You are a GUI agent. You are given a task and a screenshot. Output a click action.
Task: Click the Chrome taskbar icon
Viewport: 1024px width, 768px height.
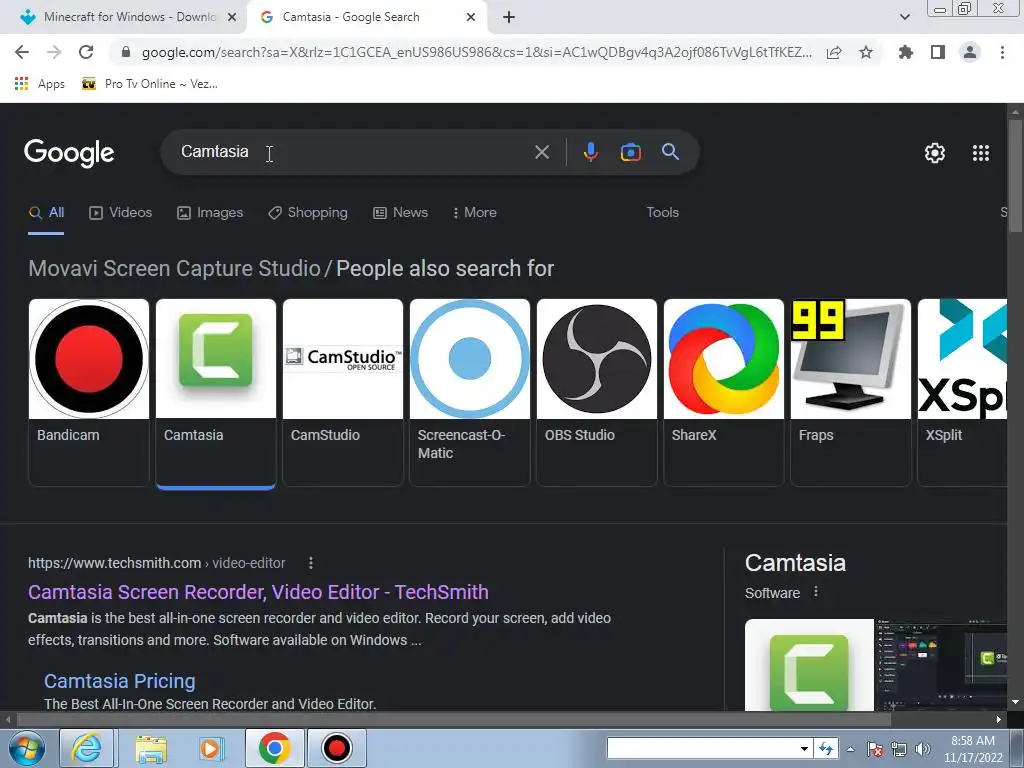[x=274, y=748]
